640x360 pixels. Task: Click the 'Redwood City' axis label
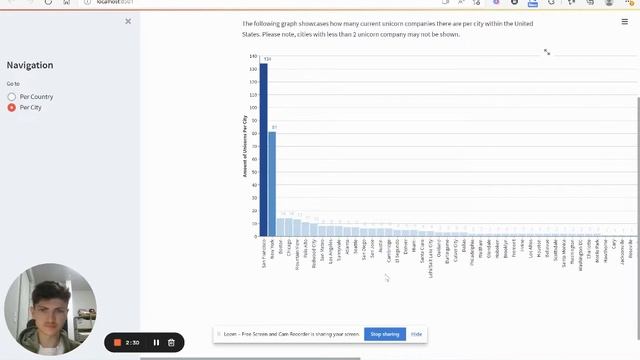314,253
